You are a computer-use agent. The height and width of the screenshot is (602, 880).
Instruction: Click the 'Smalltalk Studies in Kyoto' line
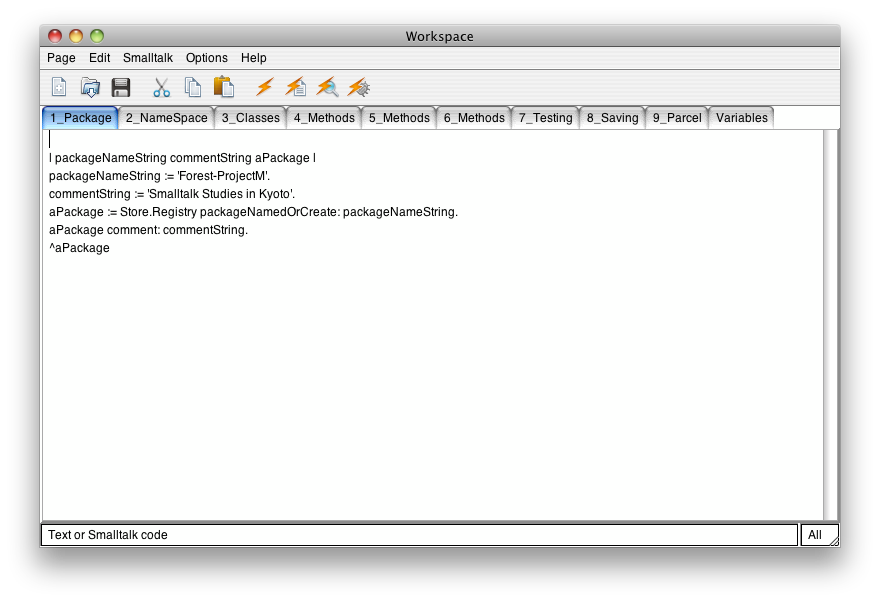point(172,194)
